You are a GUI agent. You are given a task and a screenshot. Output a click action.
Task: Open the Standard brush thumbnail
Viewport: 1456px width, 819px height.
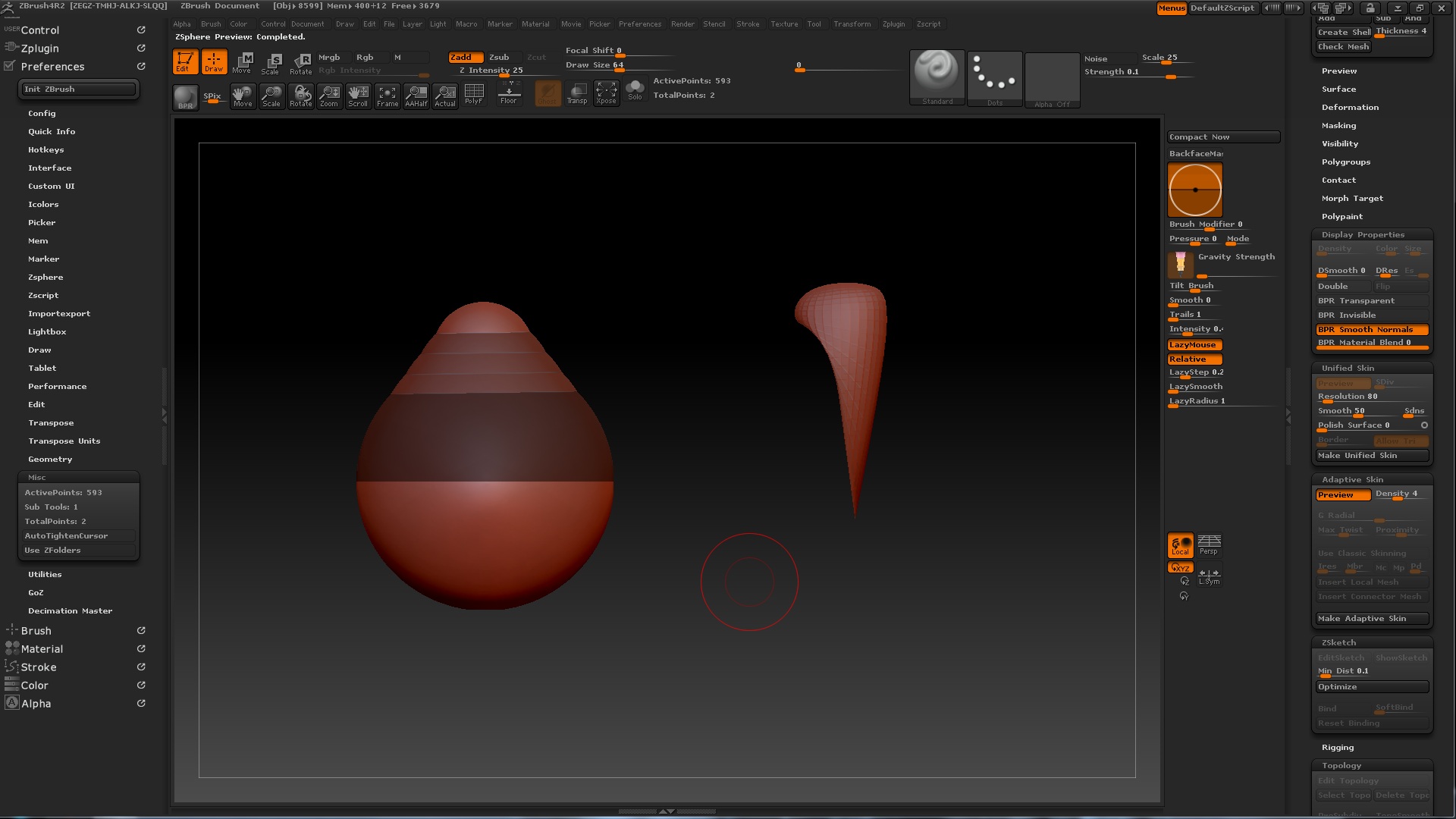(x=937, y=77)
